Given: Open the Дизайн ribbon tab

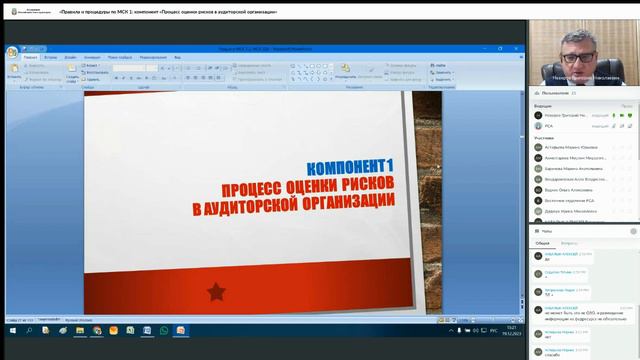Looking at the screenshot, I should click(x=71, y=58).
